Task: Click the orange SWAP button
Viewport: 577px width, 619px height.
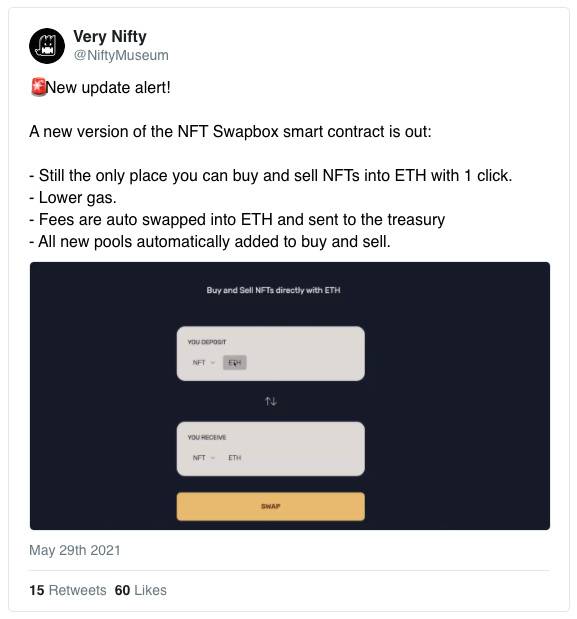Action: pos(271,506)
